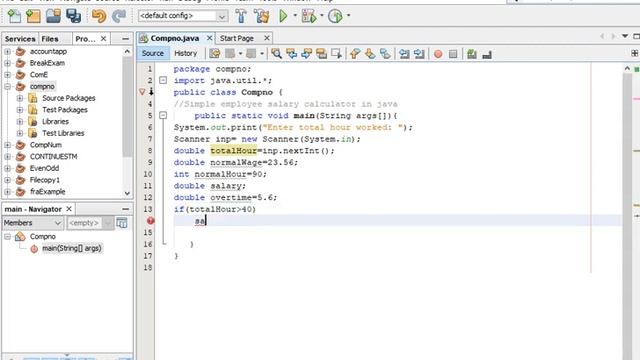This screenshot has height=360, width=640.
Task: Click the New Project toolbar icon
Action: 33,16
